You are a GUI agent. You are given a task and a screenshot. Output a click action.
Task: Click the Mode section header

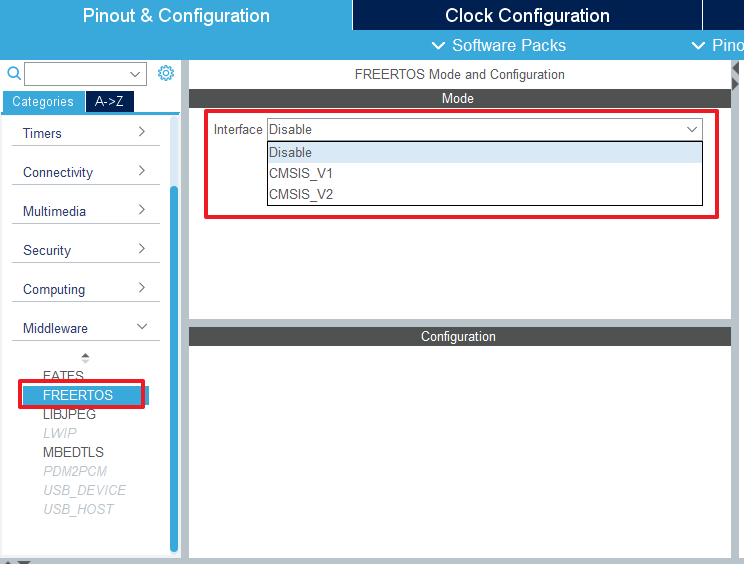click(459, 98)
